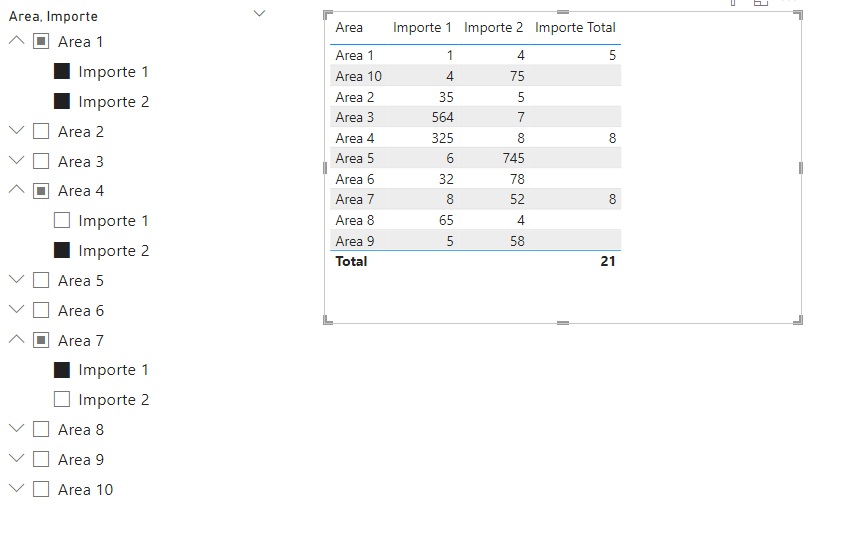Expand the Area 2 tree node

point(17,130)
